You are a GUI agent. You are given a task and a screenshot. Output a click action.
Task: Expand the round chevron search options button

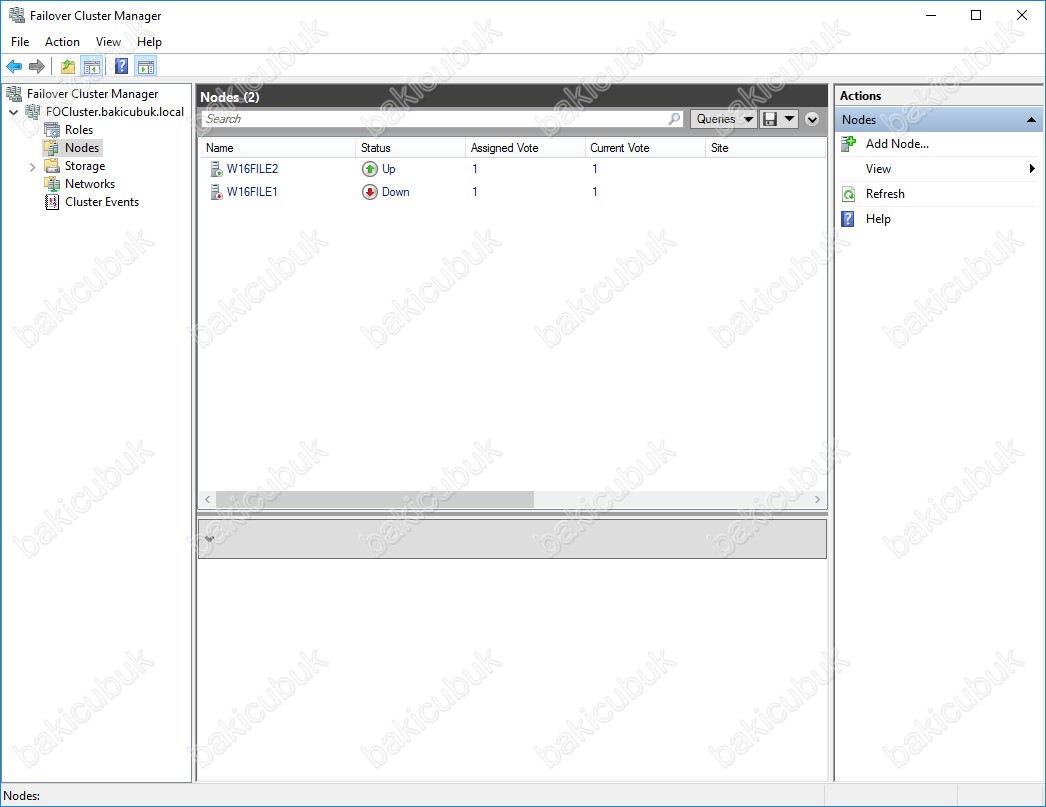click(x=812, y=119)
